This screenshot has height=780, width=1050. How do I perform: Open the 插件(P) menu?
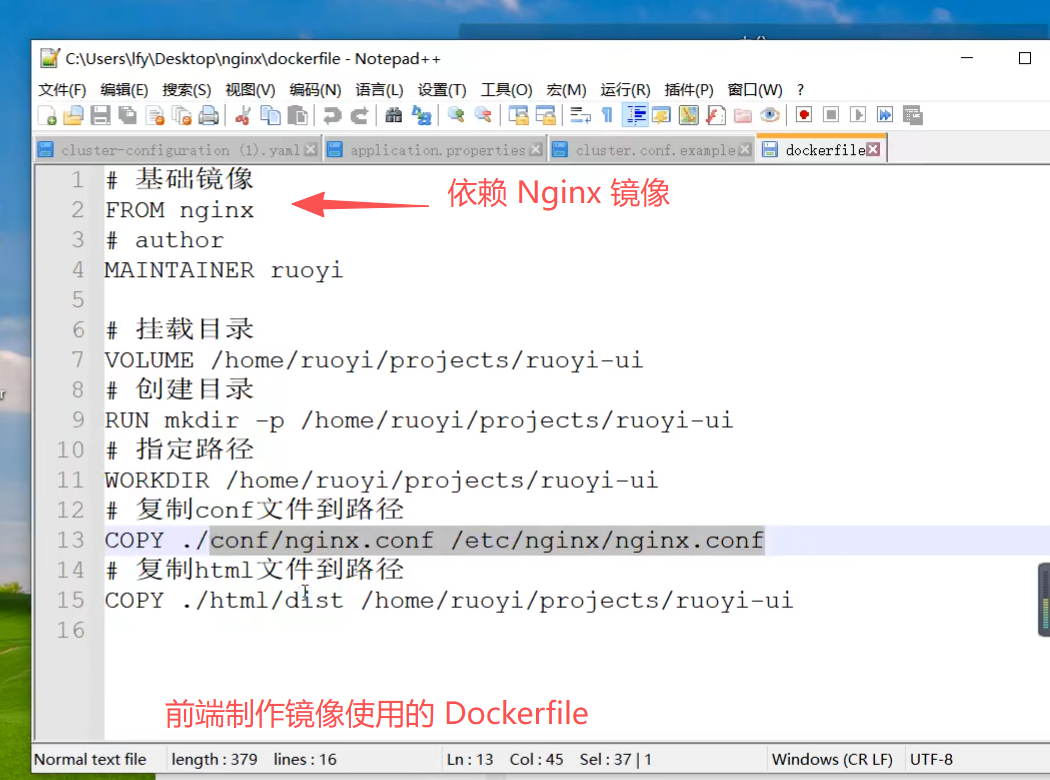[689, 90]
